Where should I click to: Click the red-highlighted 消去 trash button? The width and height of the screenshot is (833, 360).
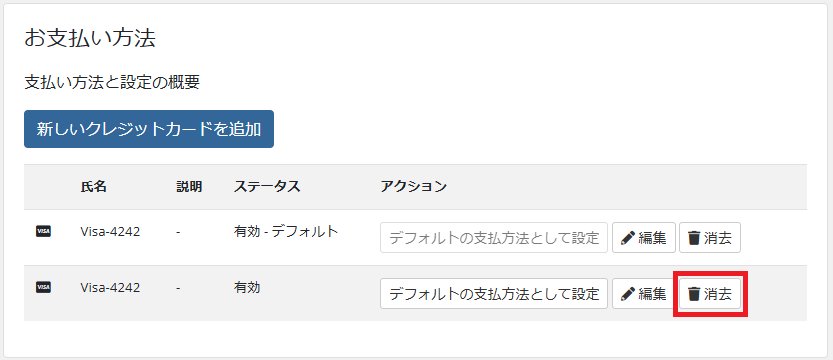pos(710,293)
